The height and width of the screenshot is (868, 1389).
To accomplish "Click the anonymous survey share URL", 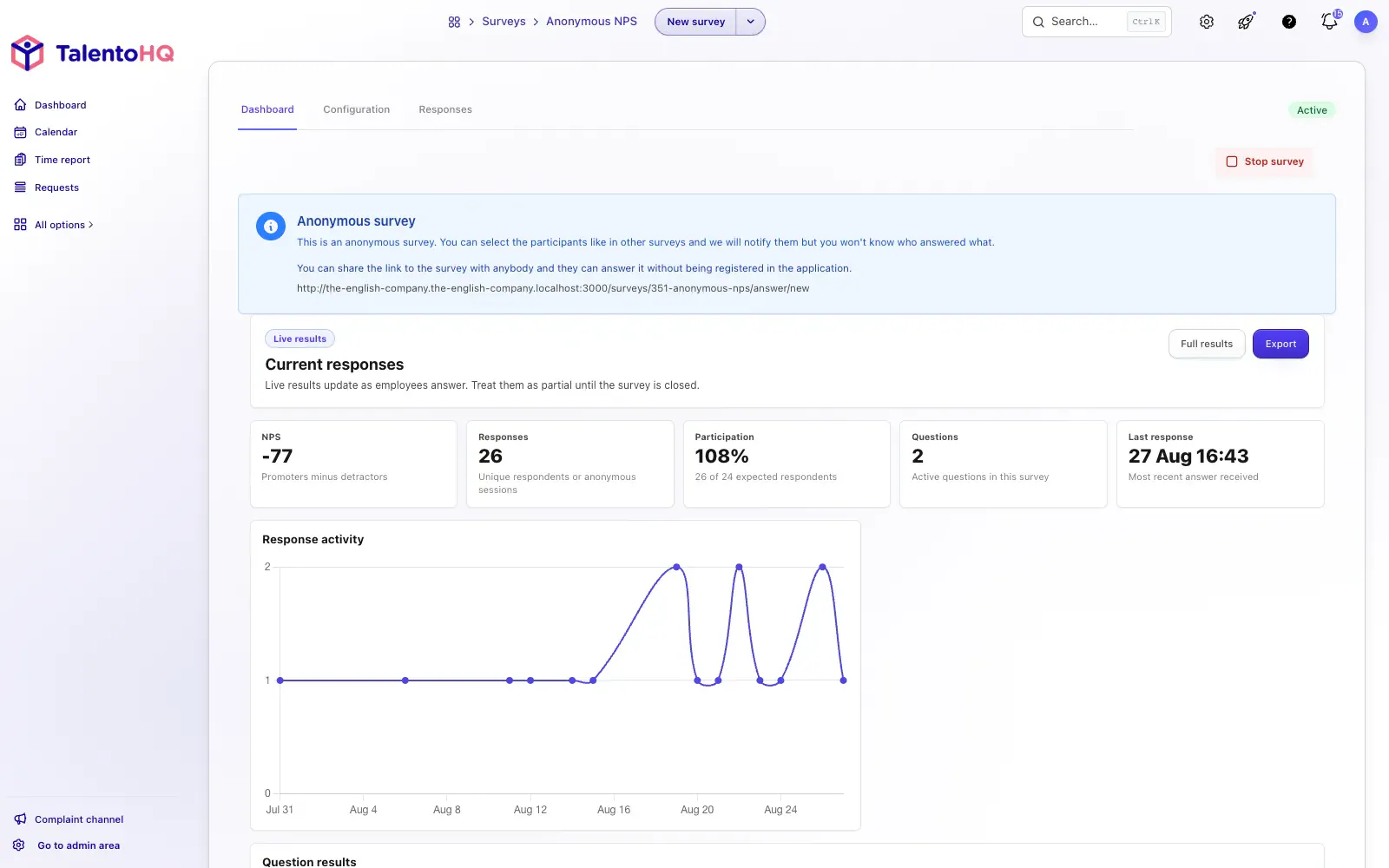I will (x=553, y=288).
